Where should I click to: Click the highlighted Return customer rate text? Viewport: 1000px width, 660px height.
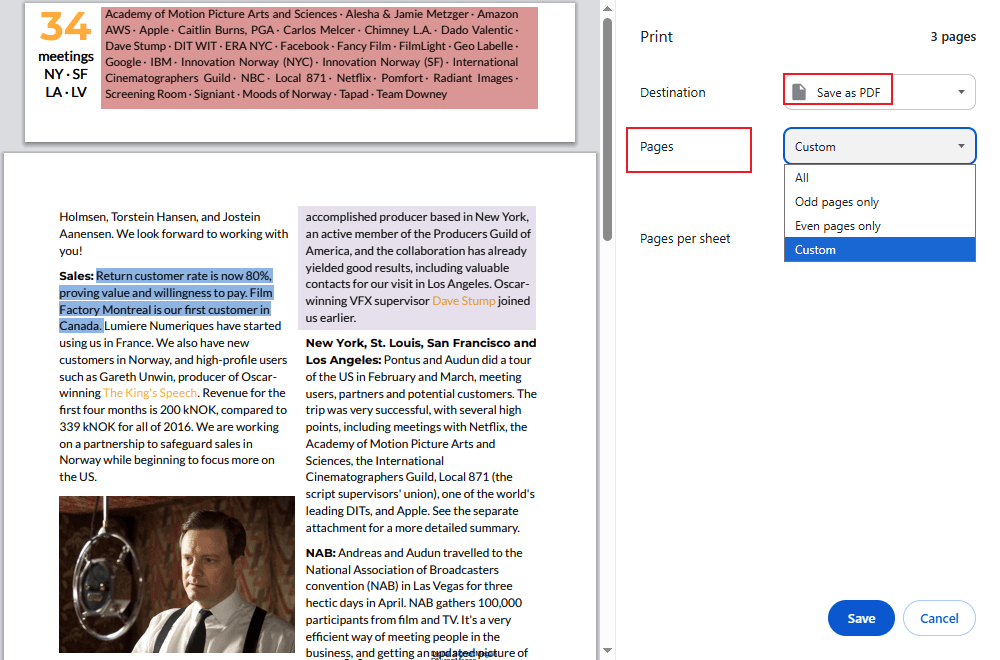point(166,301)
